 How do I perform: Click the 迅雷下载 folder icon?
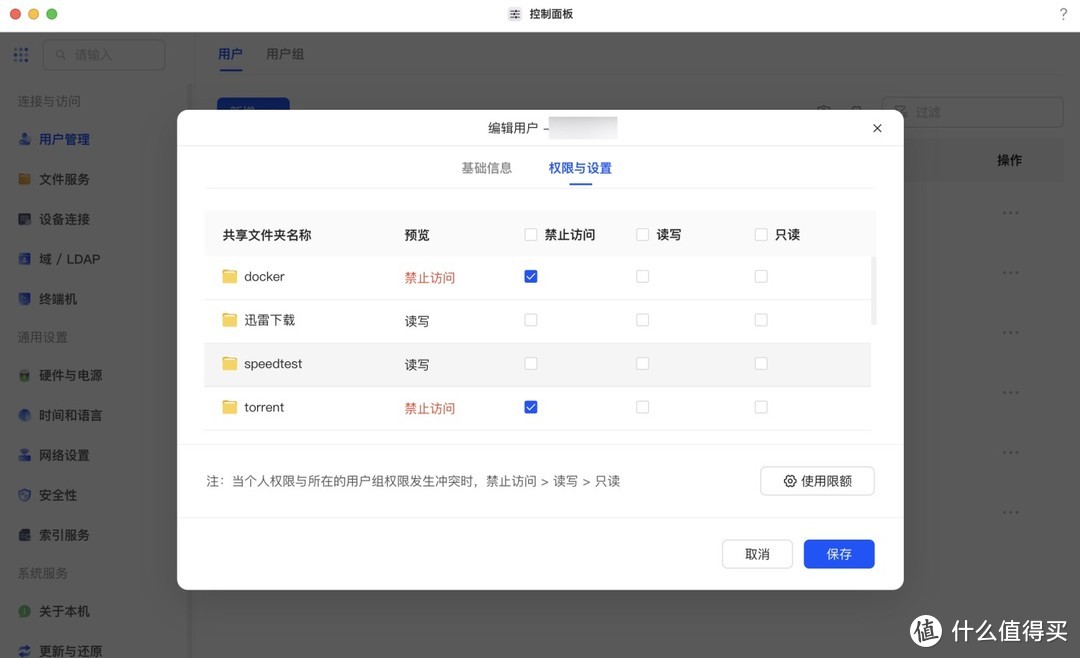coord(230,320)
